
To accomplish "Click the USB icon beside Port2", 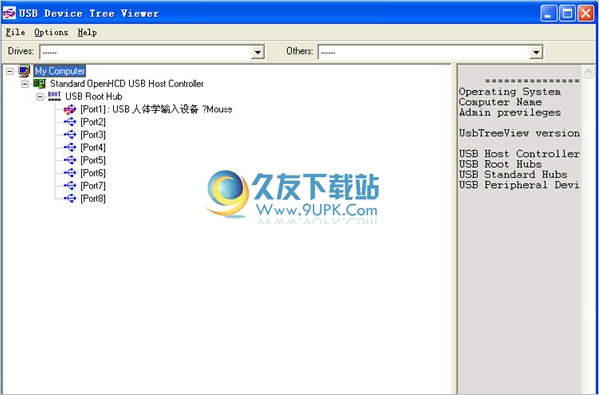I will pyautogui.click(x=70, y=122).
